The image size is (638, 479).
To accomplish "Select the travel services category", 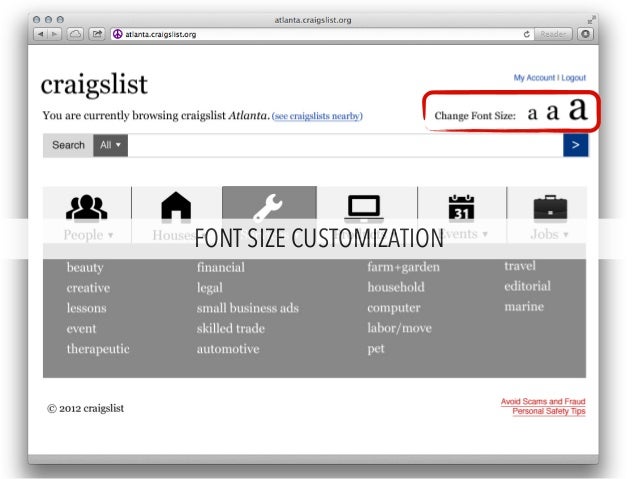I will pos(520,266).
